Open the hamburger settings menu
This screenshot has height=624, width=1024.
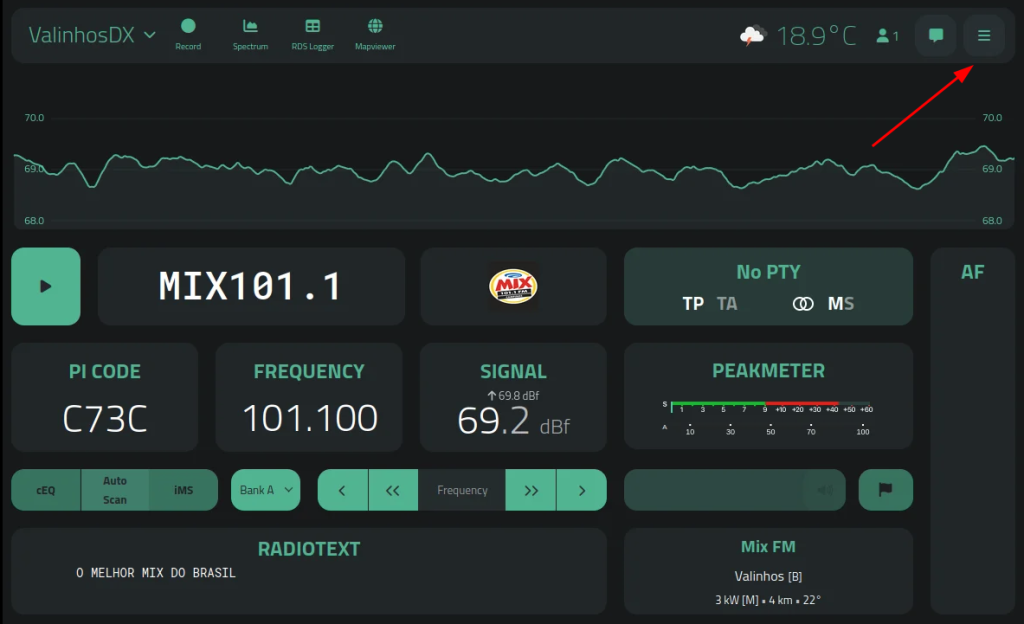[x=984, y=36]
